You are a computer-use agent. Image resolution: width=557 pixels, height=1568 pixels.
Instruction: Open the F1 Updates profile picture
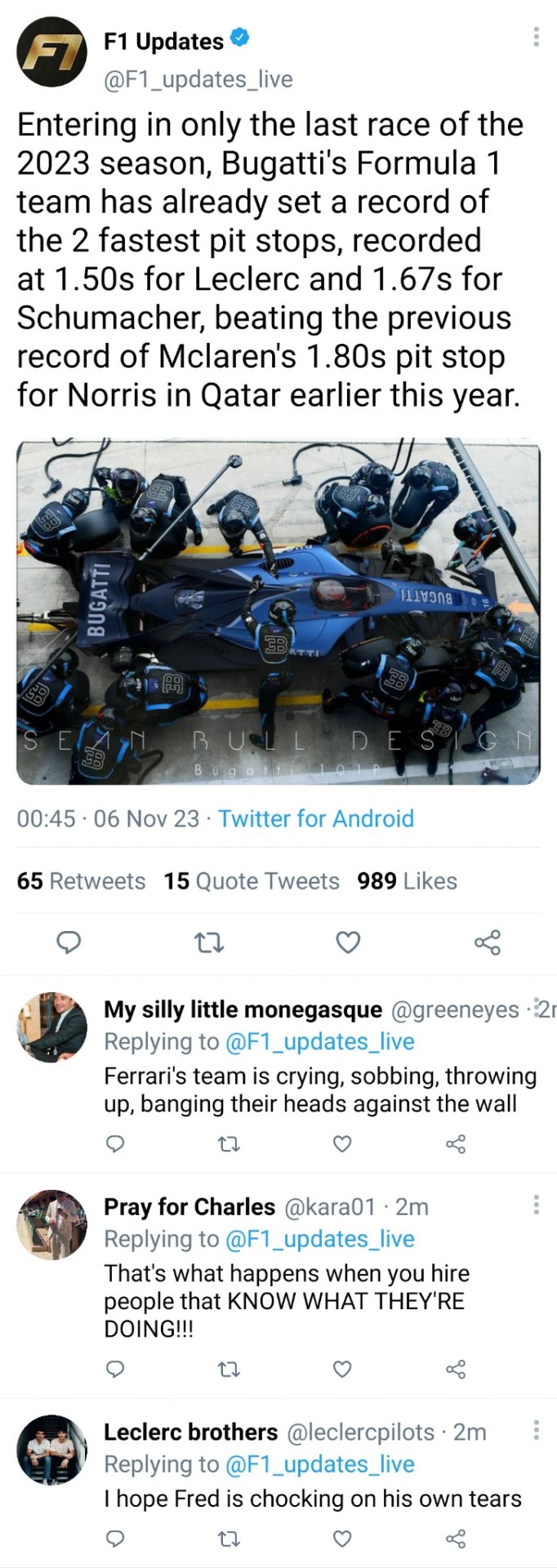point(52,51)
